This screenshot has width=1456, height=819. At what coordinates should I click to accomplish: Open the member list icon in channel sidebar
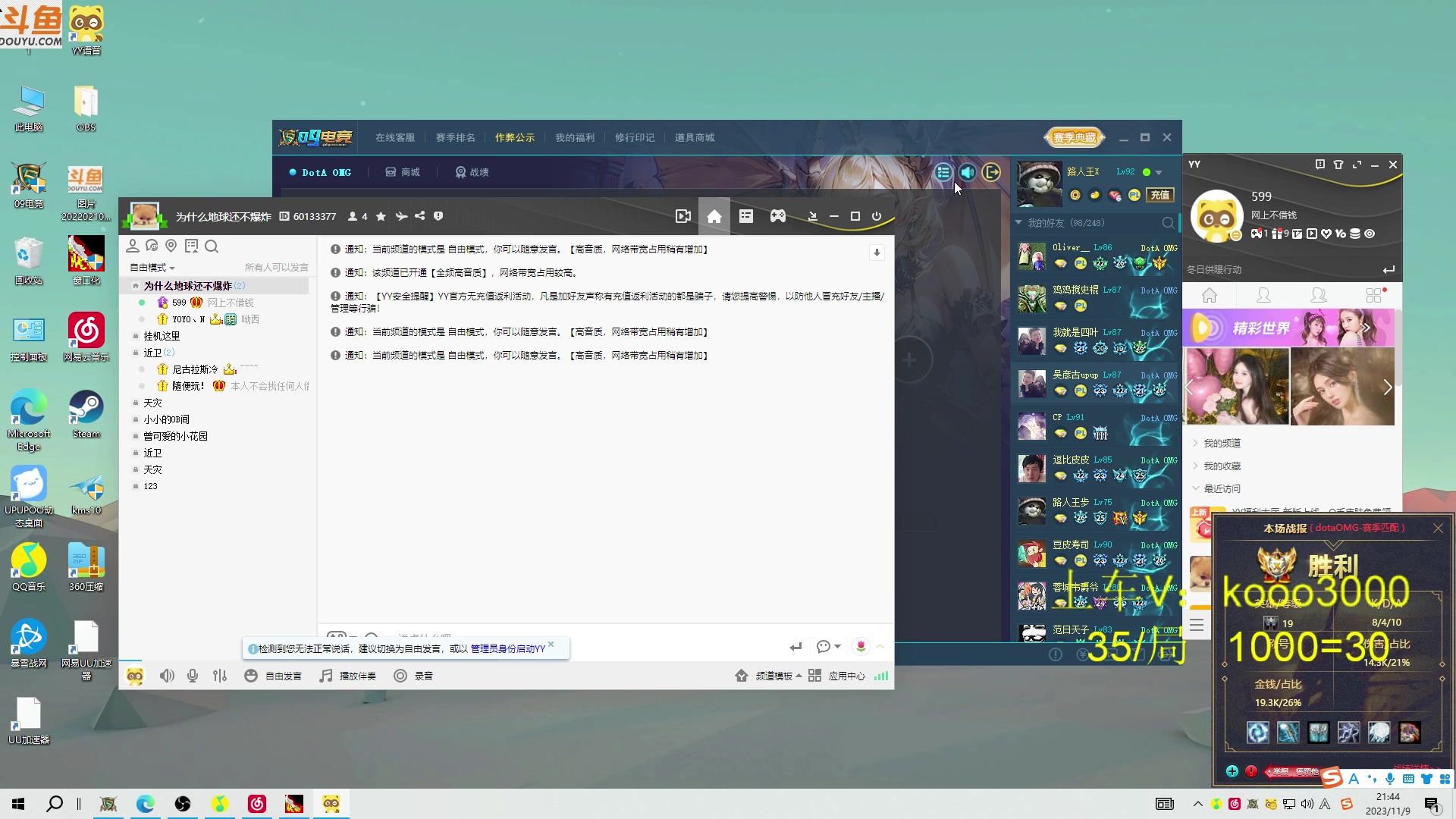(x=133, y=246)
